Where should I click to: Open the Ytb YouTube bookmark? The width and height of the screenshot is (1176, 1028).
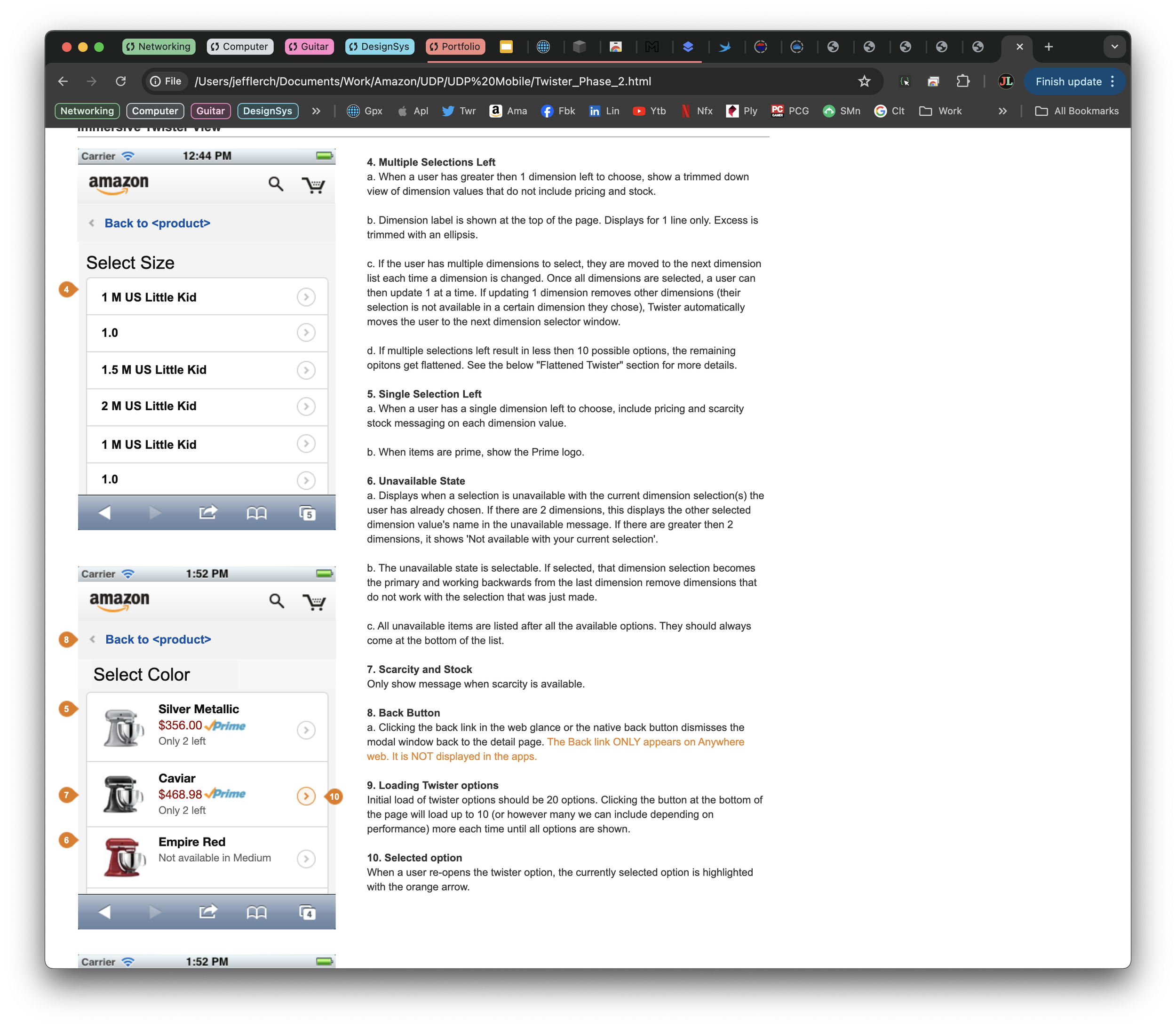click(x=649, y=111)
